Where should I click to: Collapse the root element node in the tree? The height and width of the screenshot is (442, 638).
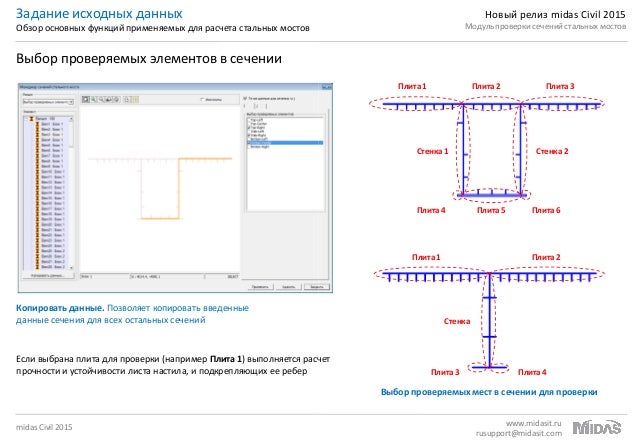(26, 118)
